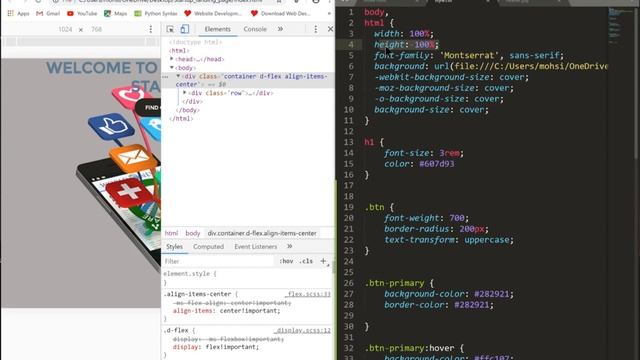Click the ellipsis actions beside selected node
This screenshot has width=640, height=360.
point(165,76)
